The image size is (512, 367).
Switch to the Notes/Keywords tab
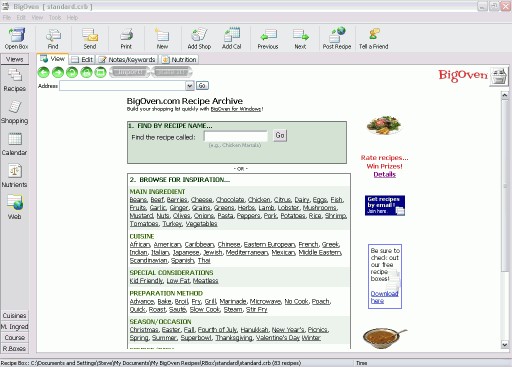point(128,60)
